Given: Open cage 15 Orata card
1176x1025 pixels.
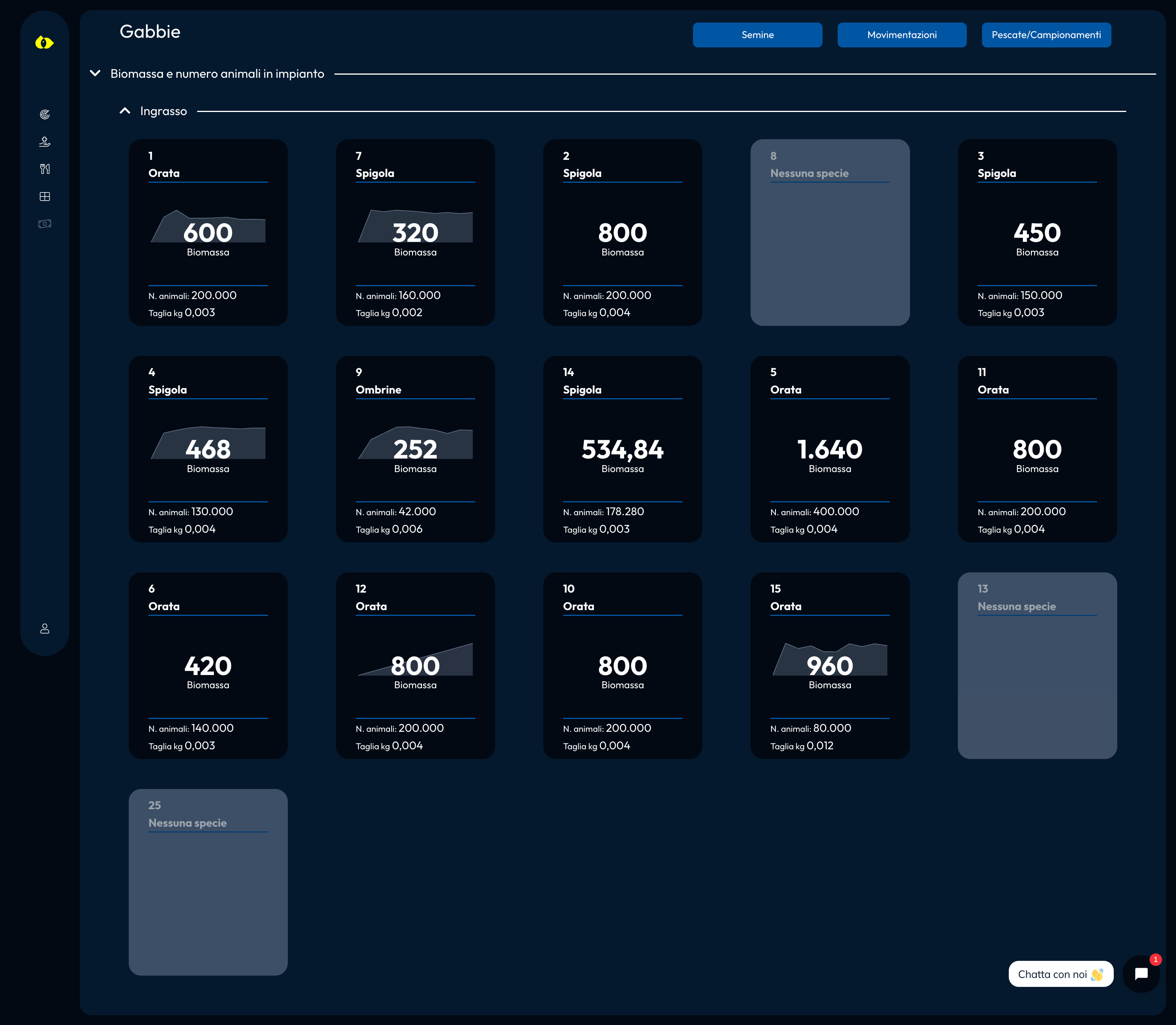Looking at the screenshot, I should 830,666.
